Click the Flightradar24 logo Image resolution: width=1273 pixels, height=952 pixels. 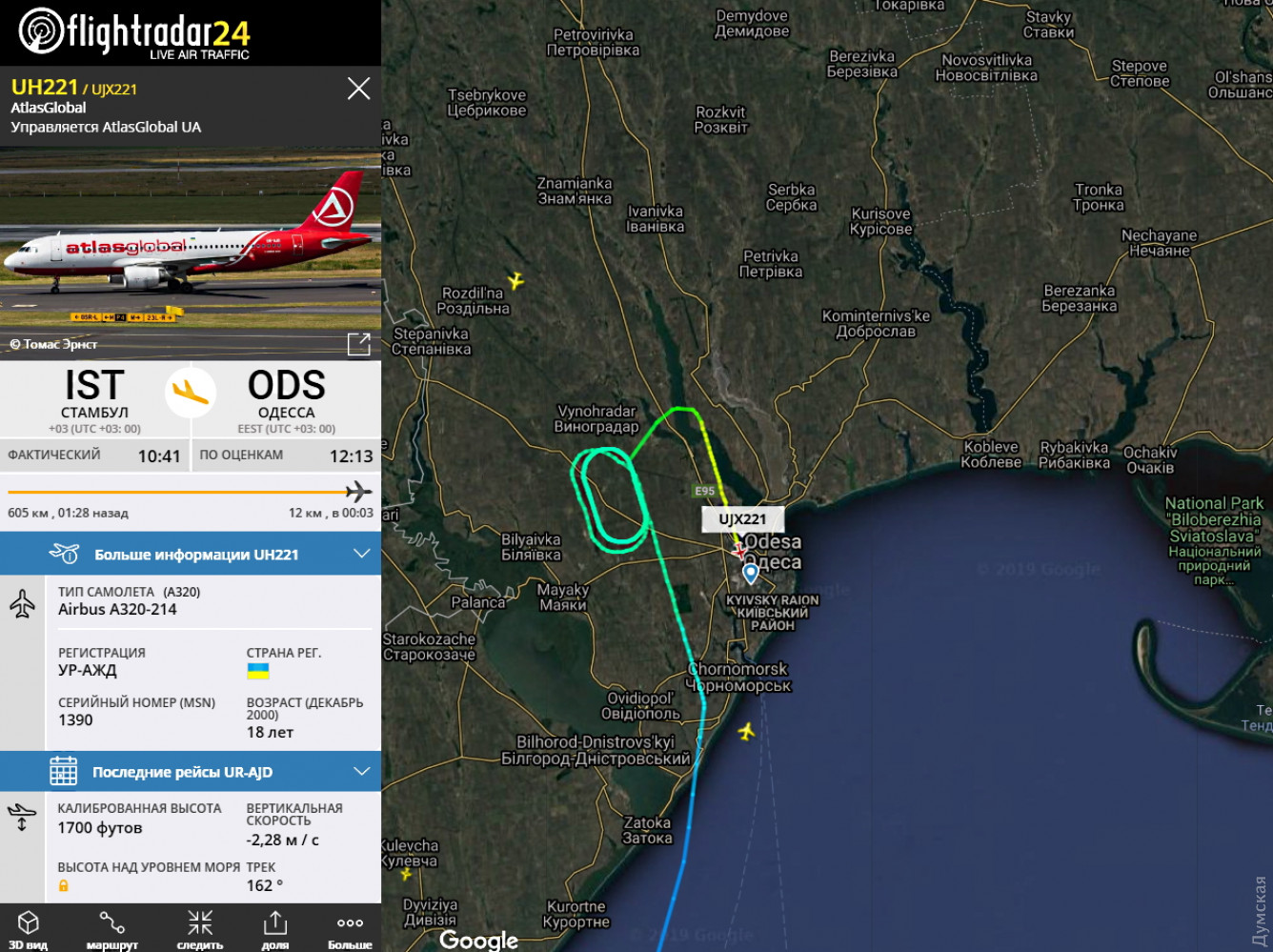tap(134, 33)
